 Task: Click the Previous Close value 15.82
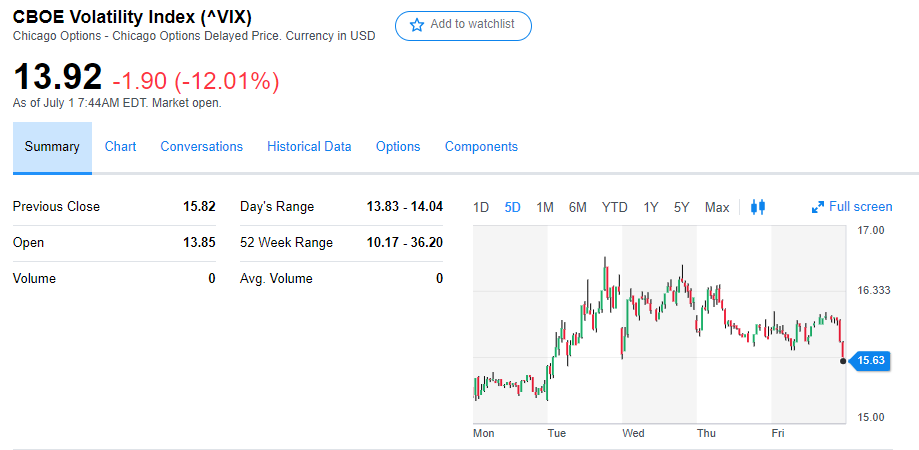pyautogui.click(x=199, y=207)
